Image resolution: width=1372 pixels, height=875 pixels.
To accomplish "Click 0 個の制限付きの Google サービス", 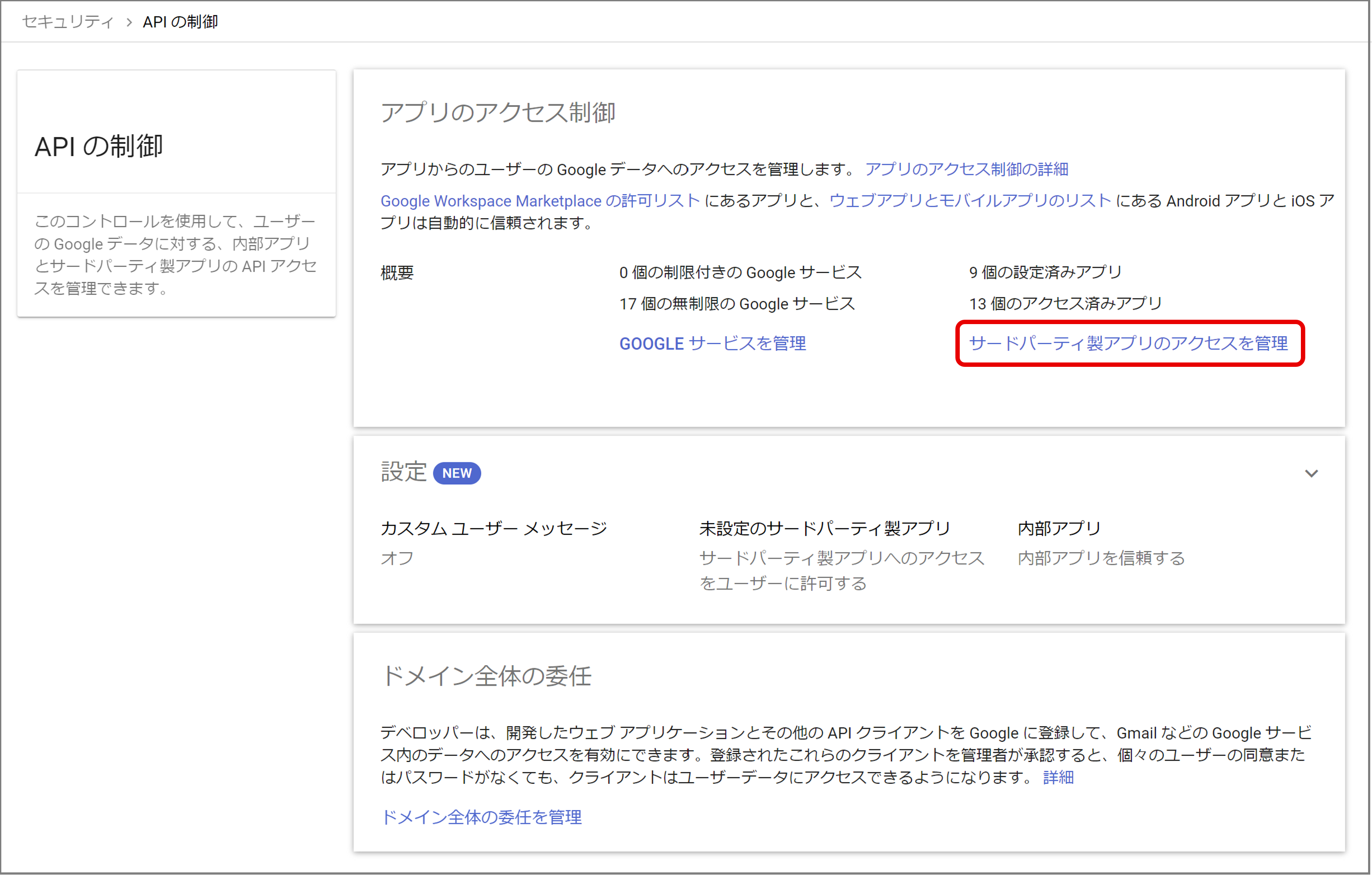I will [740, 272].
